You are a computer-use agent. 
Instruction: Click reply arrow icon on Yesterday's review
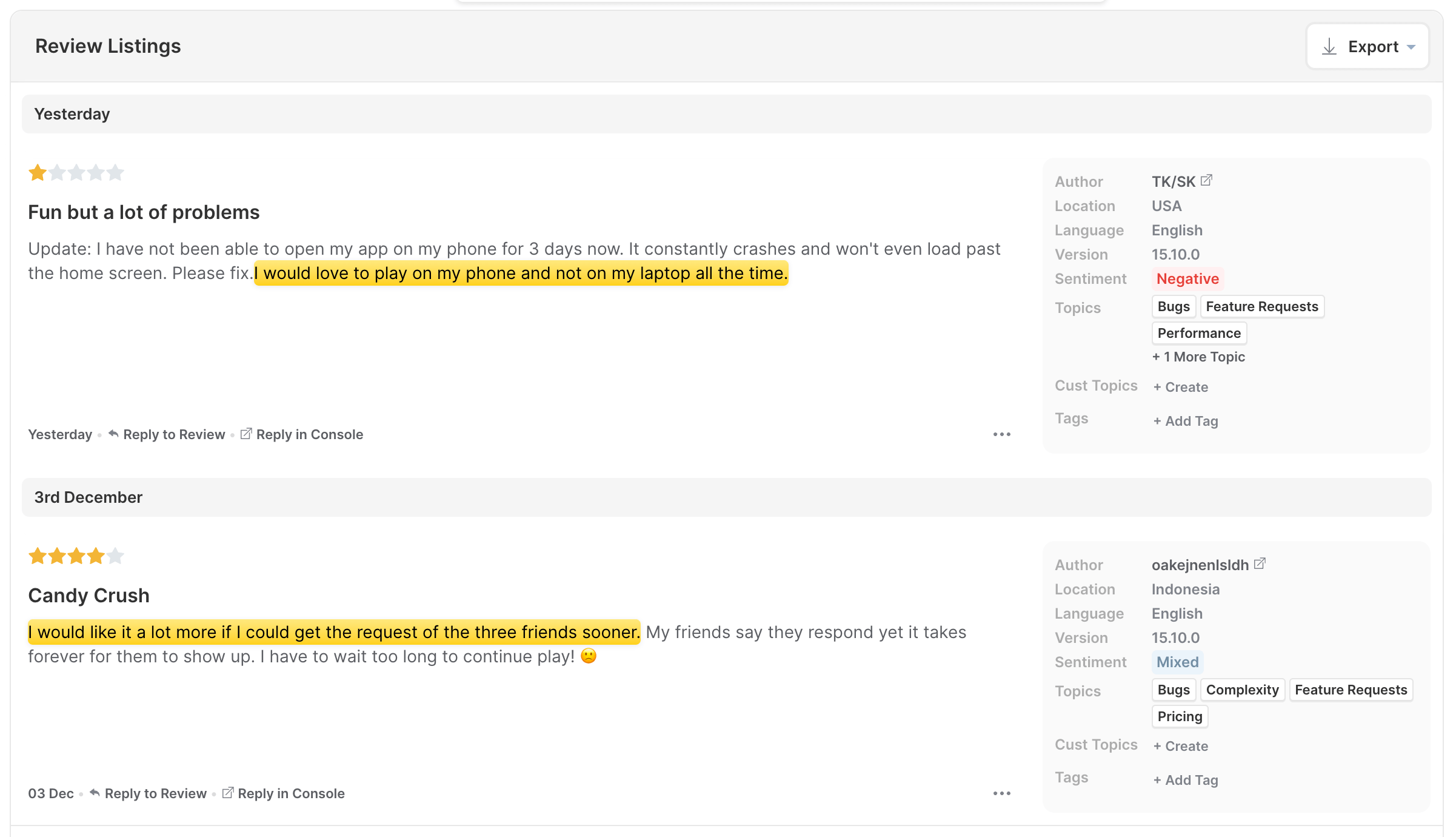113,434
